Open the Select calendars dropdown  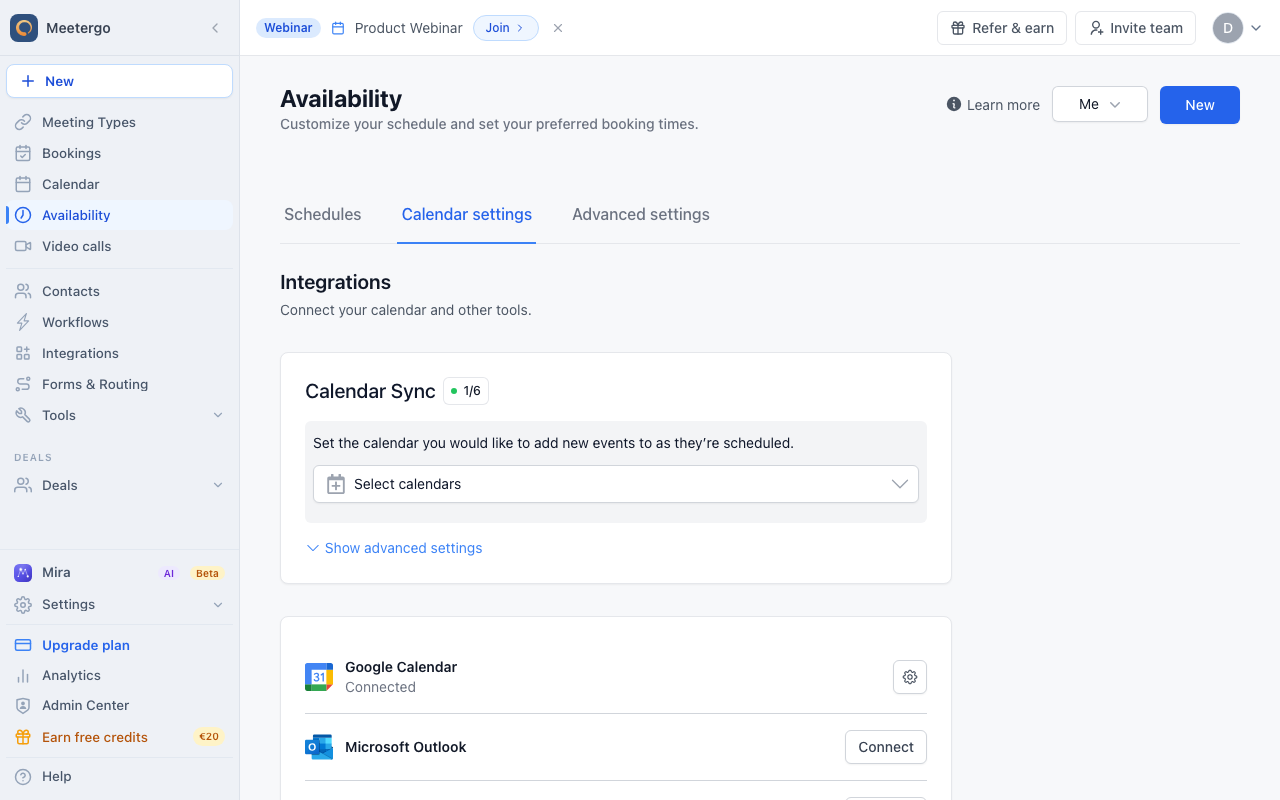point(616,484)
